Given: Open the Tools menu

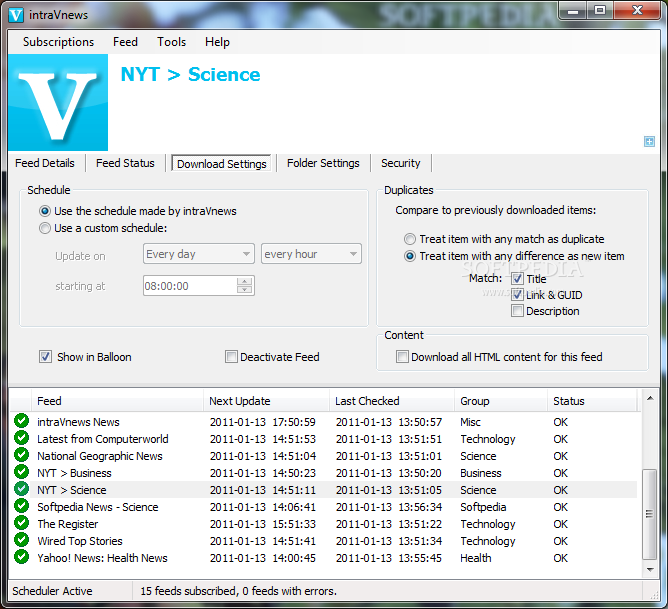Looking at the screenshot, I should click(171, 42).
